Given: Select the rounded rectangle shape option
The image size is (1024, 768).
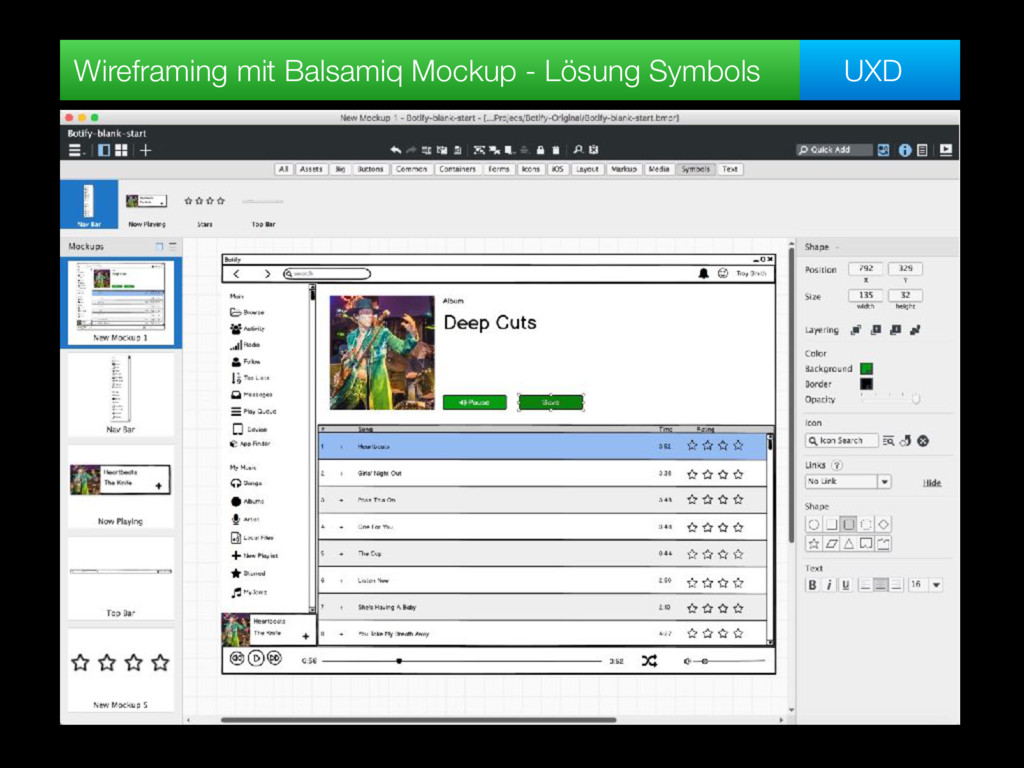Looking at the screenshot, I should point(848,524).
